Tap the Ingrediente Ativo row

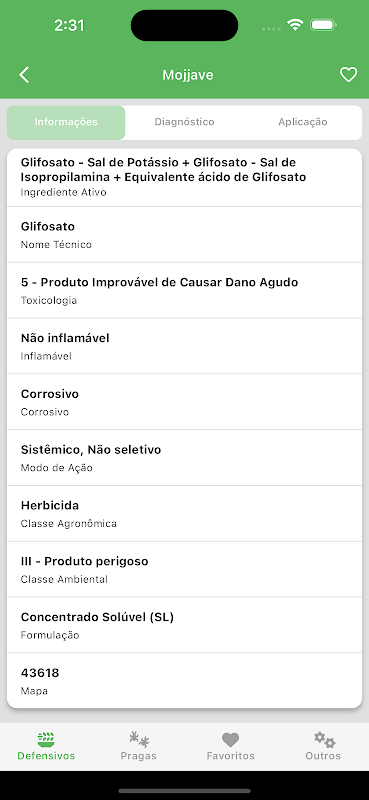[x=184, y=178]
